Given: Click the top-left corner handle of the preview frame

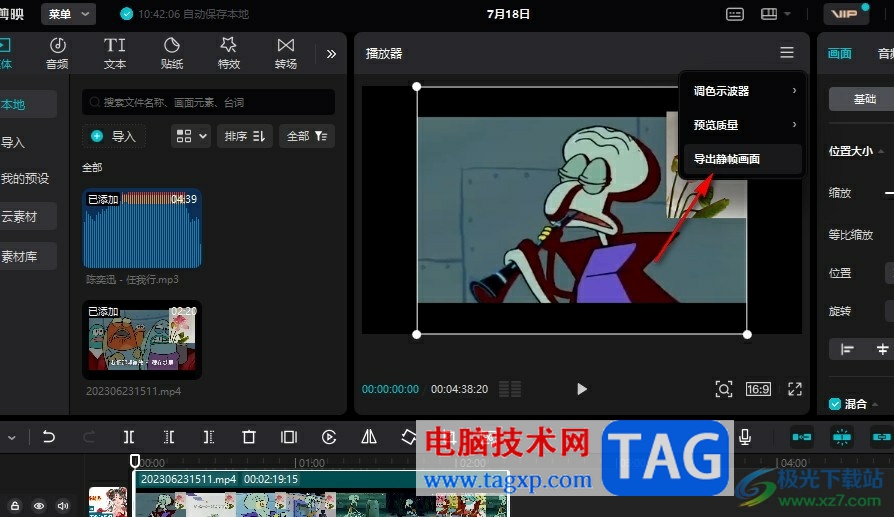Looking at the screenshot, I should click(417, 87).
